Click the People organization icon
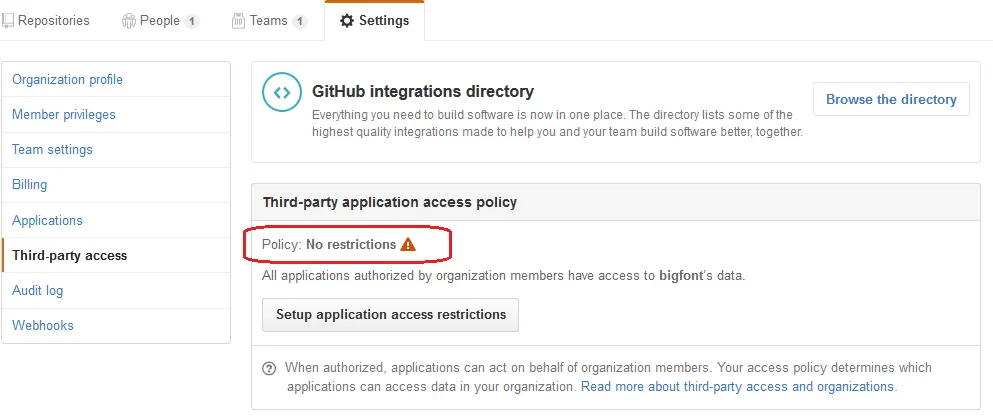 pos(128,20)
